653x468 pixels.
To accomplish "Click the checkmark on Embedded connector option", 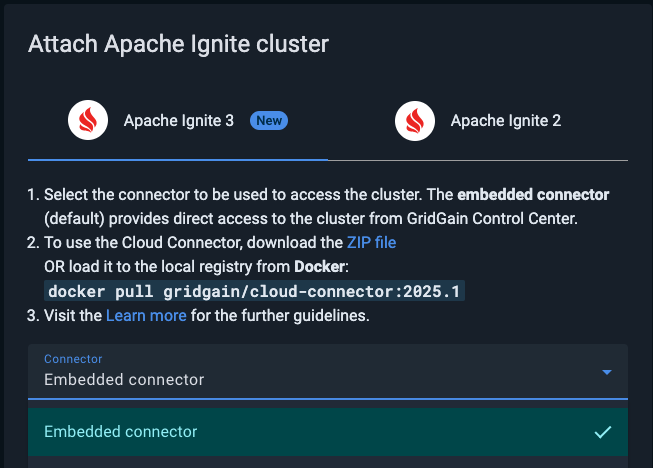I will click(602, 432).
